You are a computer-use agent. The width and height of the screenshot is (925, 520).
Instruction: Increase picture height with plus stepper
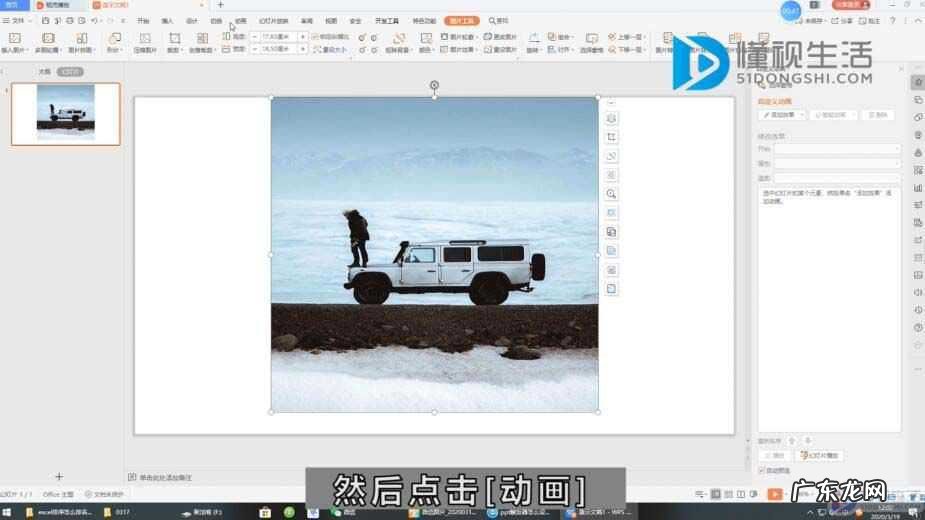303,37
